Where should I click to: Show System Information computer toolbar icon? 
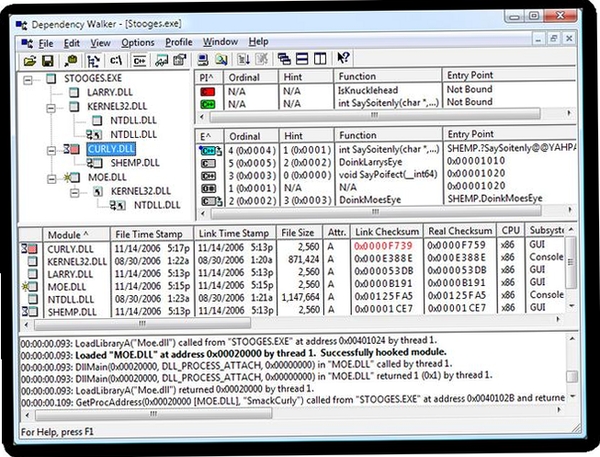coord(202,59)
